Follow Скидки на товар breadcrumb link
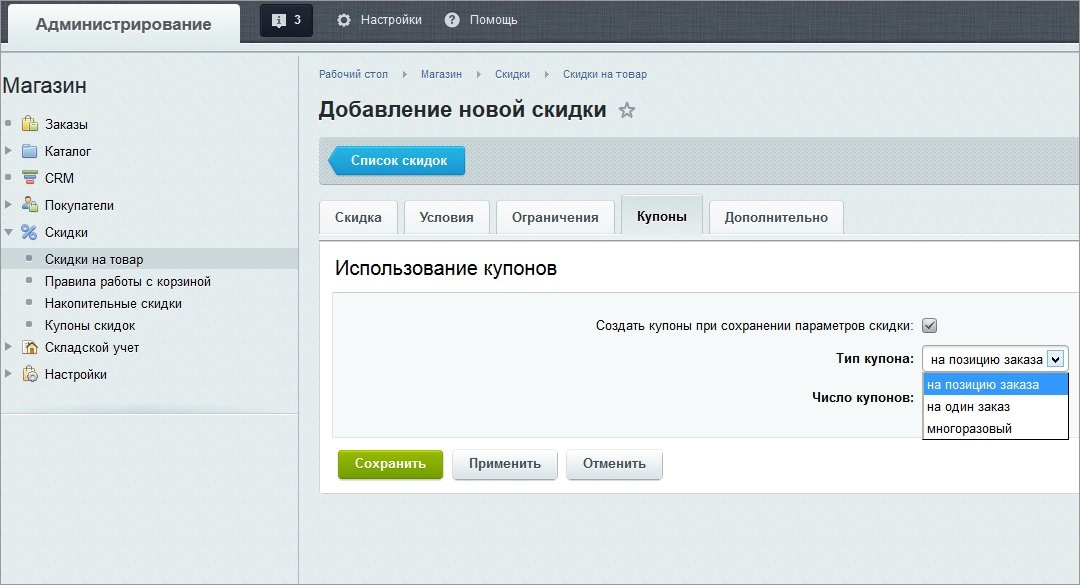The width and height of the screenshot is (1080, 585). 605,74
